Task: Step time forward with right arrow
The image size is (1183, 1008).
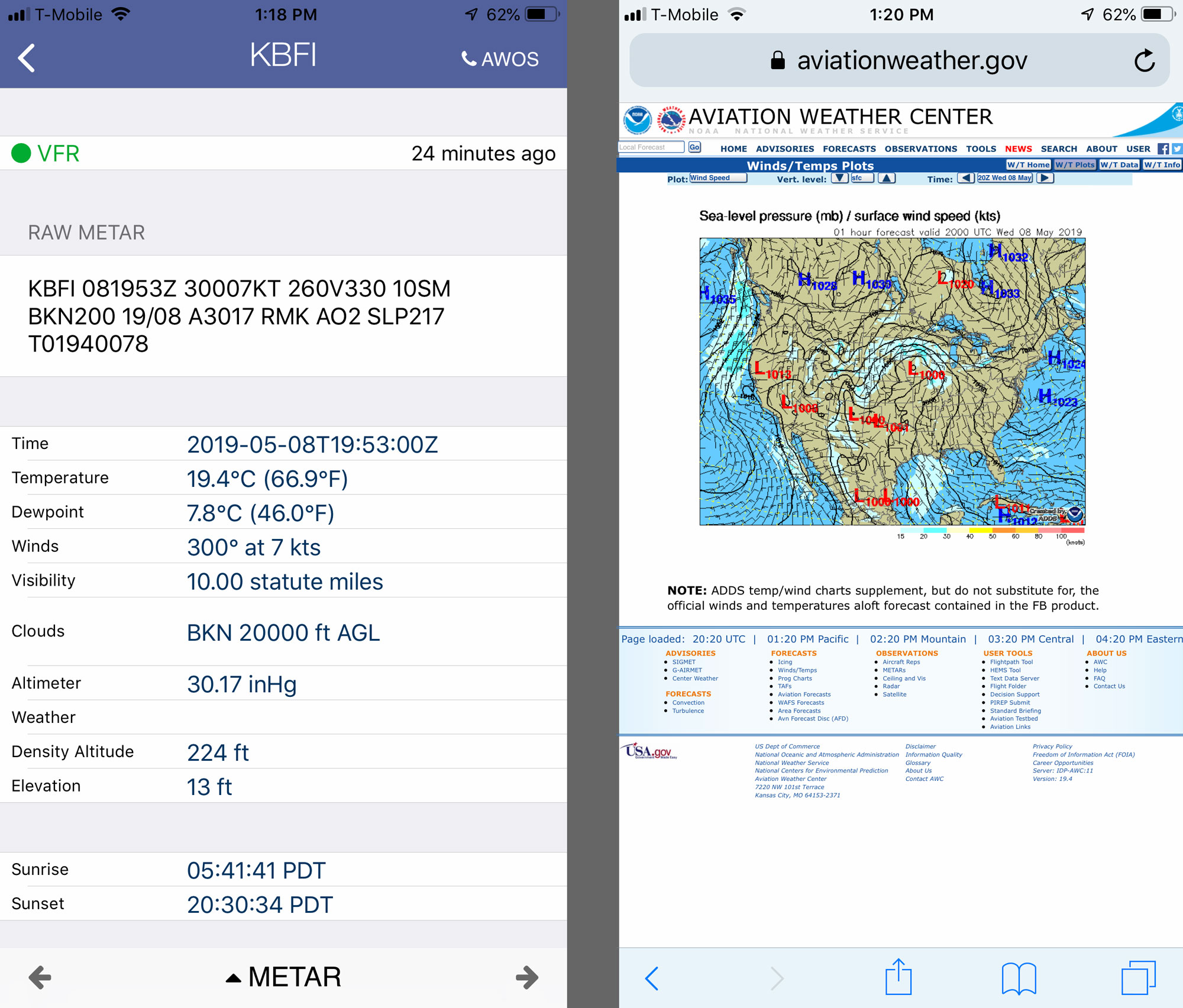Action: click(x=1045, y=178)
